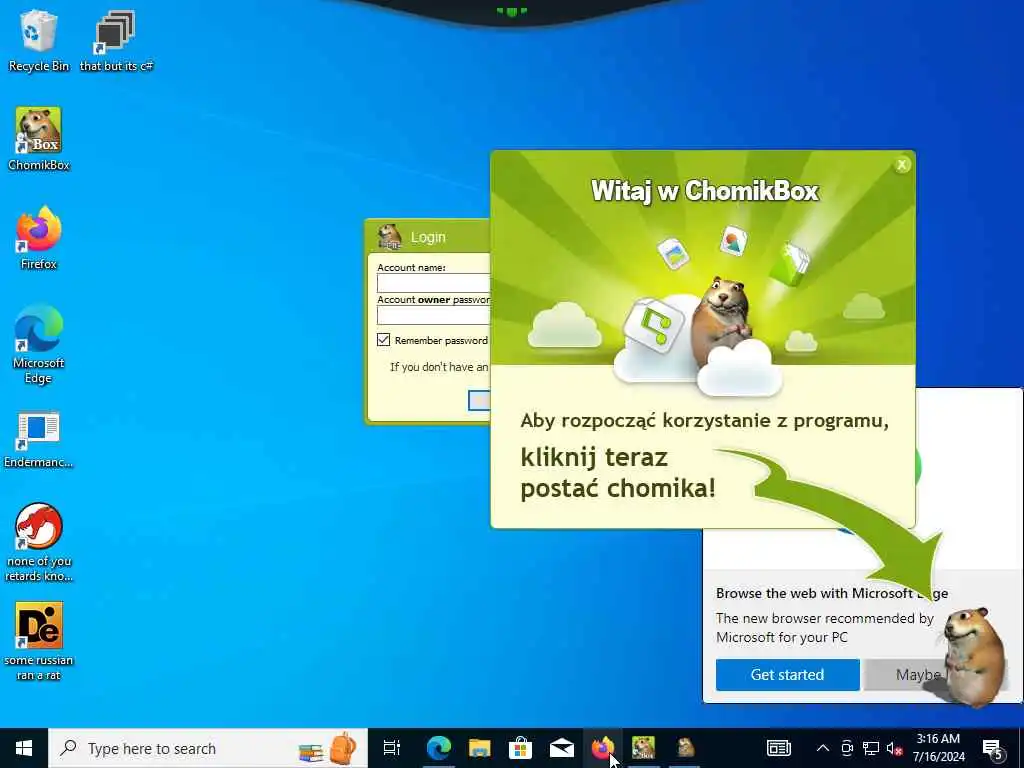Select the 'that but its c#' desktop shortcut
This screenshot has width=1024, height=768.
pyautogui.click(x=116, y=39)
